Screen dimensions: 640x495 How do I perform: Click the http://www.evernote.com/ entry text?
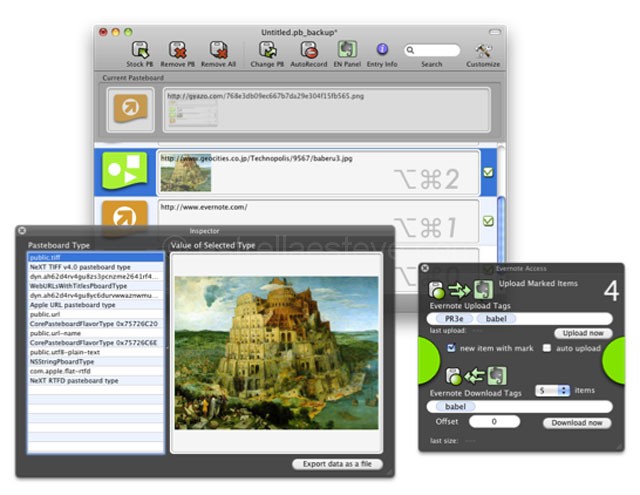click(x=204, y=207)
